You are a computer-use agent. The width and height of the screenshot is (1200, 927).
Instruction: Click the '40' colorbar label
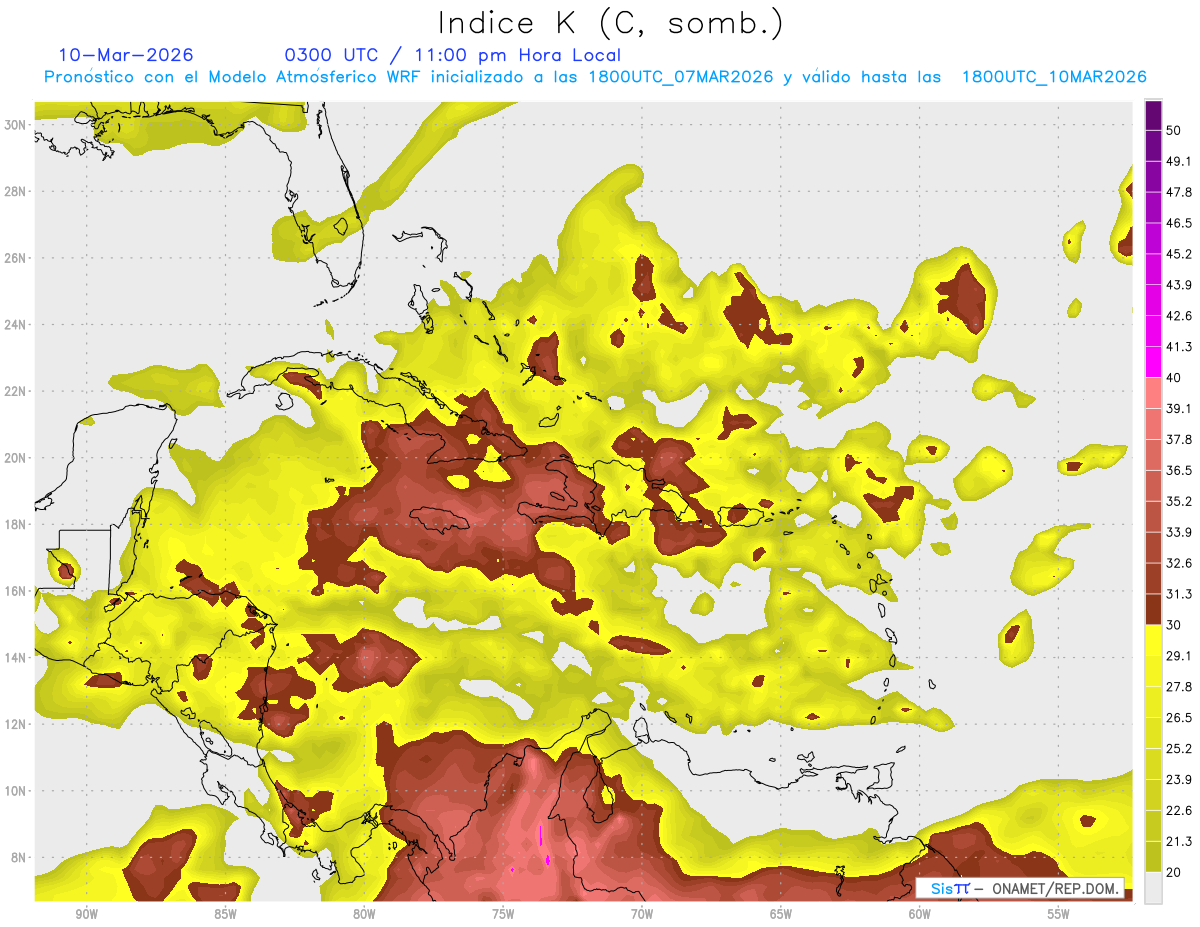[1175, 378]
